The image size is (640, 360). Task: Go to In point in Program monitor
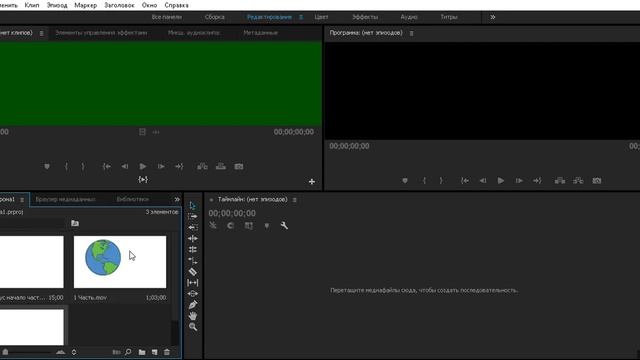coord(464,180)
